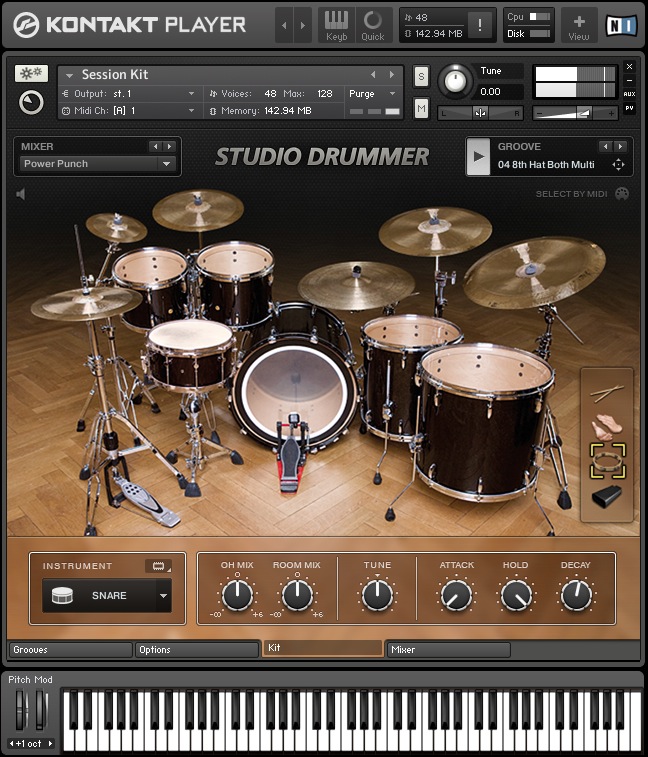Click the instrument MIDI chip icon

(x=158, y=566)
